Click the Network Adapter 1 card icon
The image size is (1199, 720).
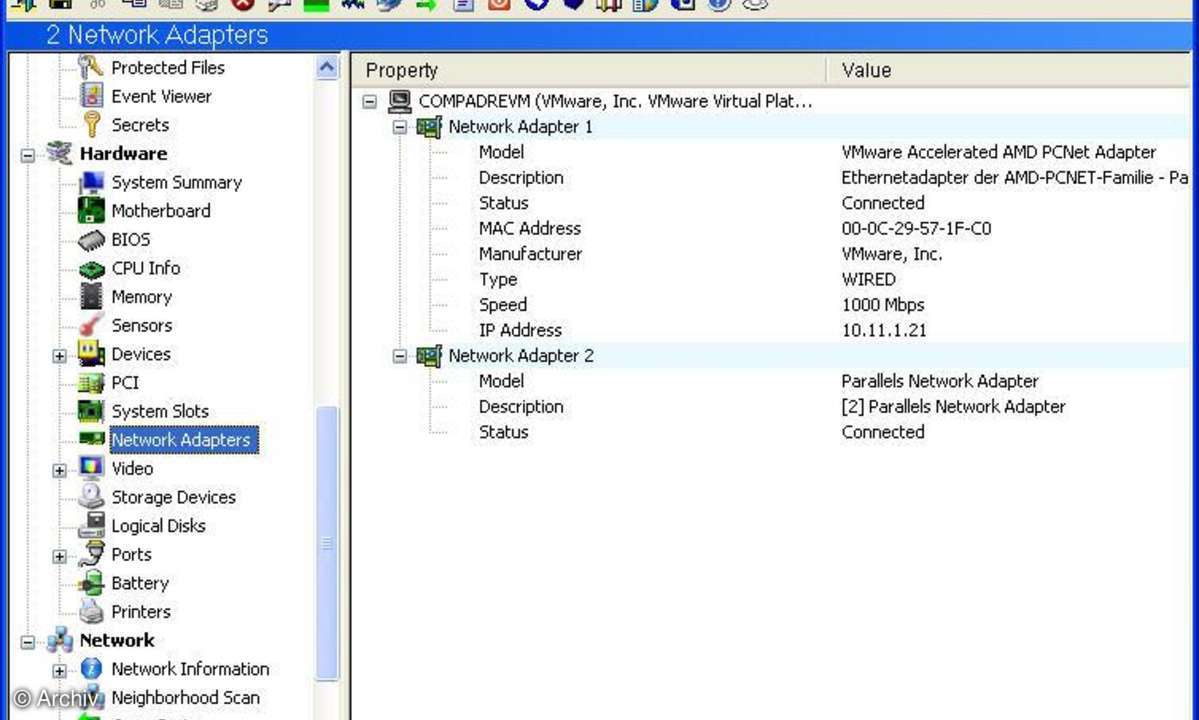tap(429, 126)
